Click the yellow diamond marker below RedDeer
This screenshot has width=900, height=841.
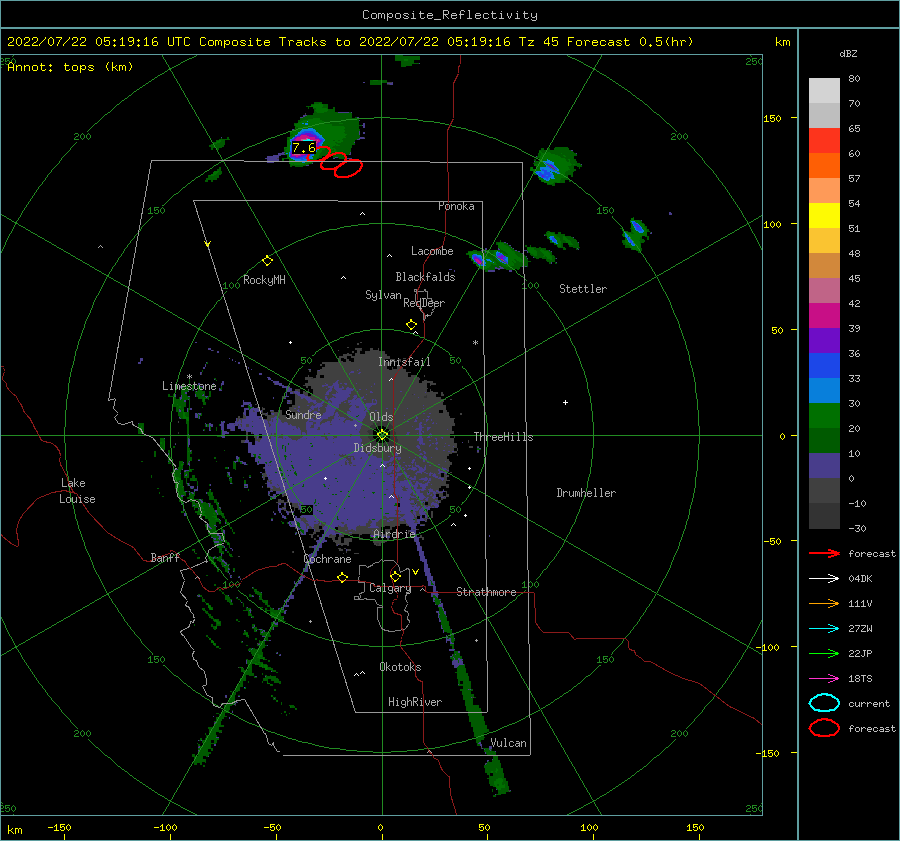[411, 325]
